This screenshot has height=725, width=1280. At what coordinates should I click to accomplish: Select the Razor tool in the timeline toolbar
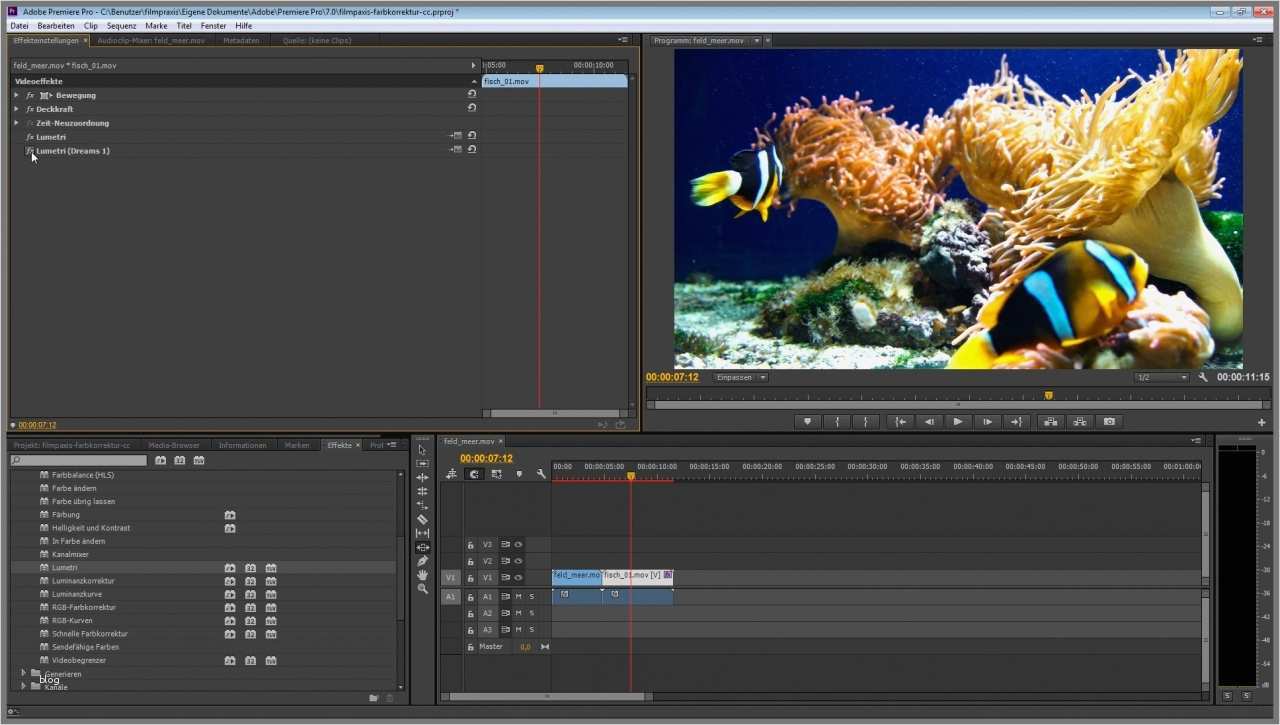click(x=423, y=520)
